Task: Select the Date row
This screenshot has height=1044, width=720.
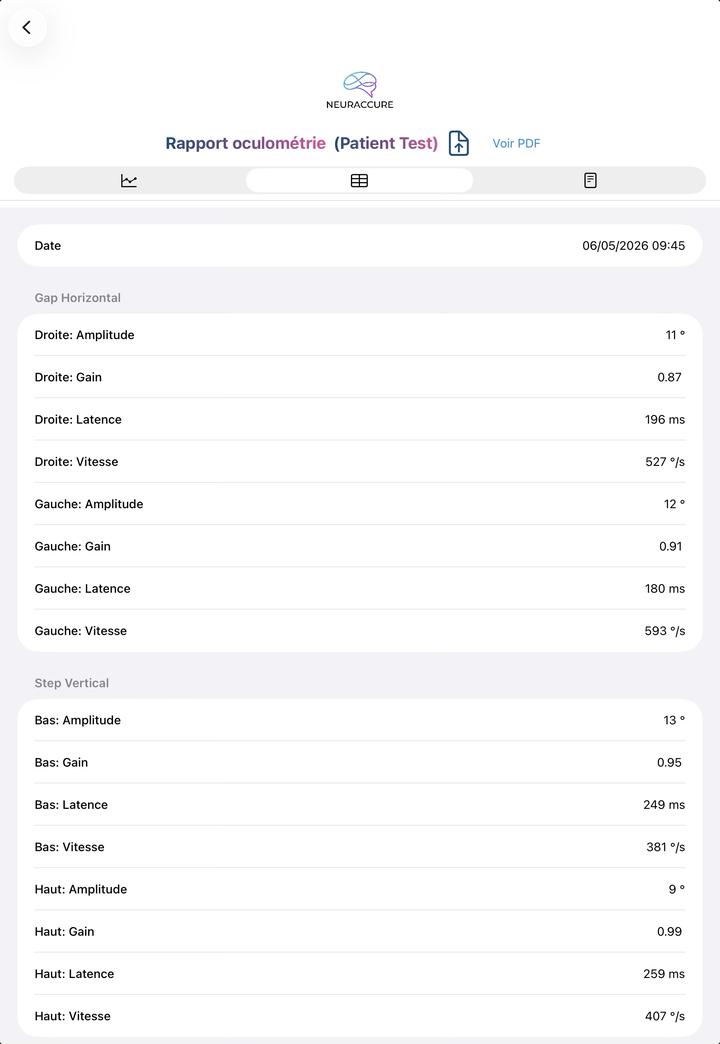Action: (360, 246)
